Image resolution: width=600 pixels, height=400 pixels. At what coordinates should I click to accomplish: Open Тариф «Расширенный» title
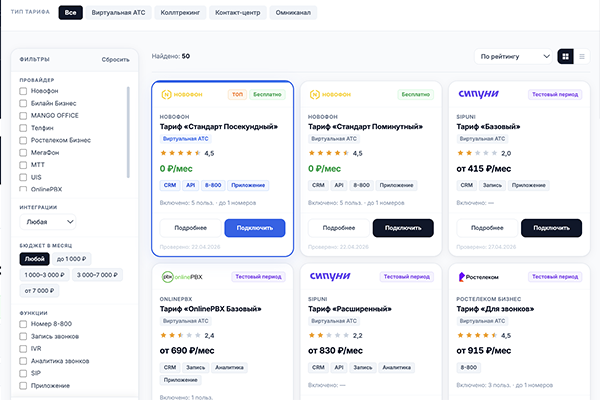(350, 309)
